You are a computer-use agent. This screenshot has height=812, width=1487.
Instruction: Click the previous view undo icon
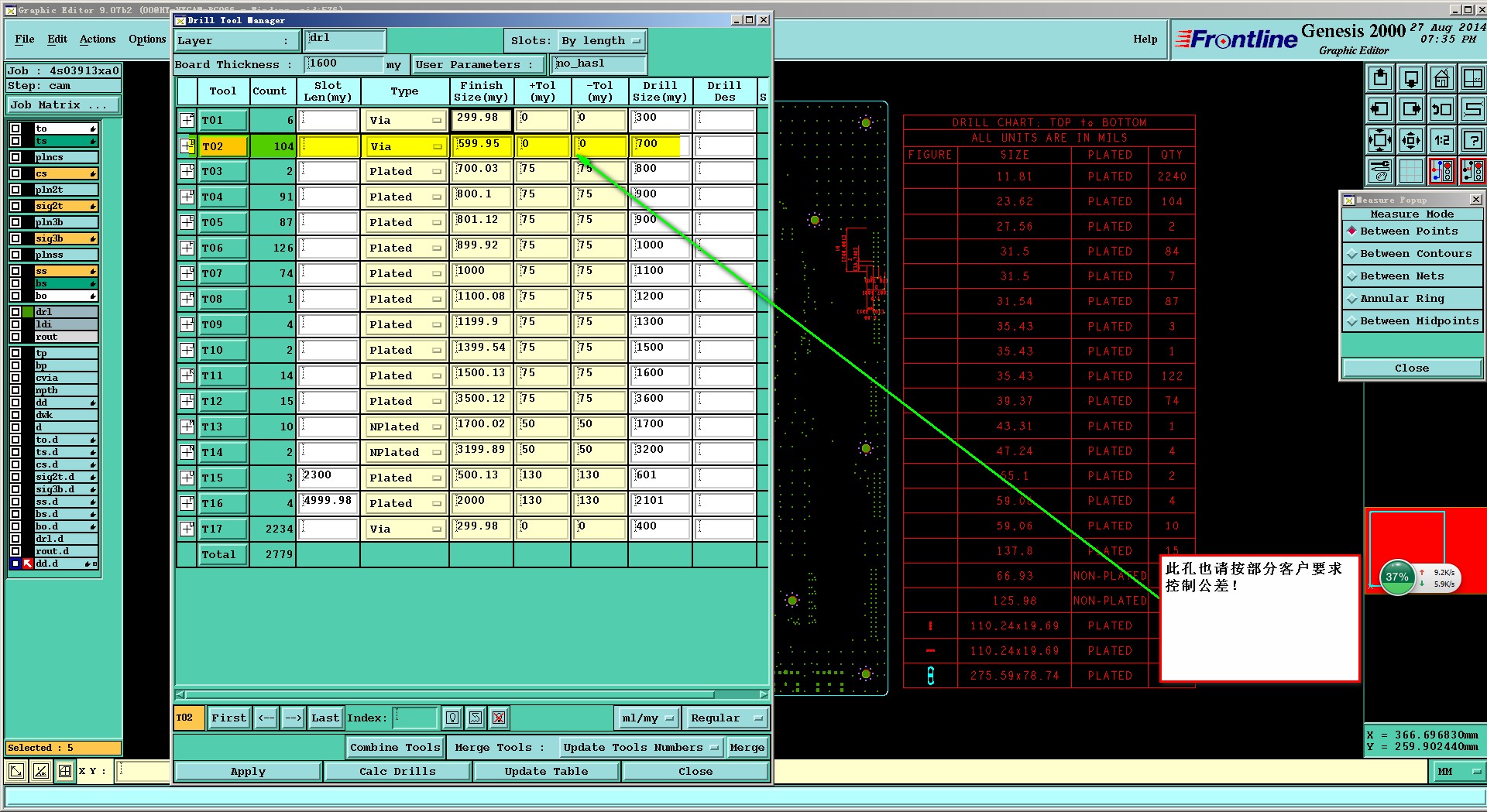[1441, 109]
